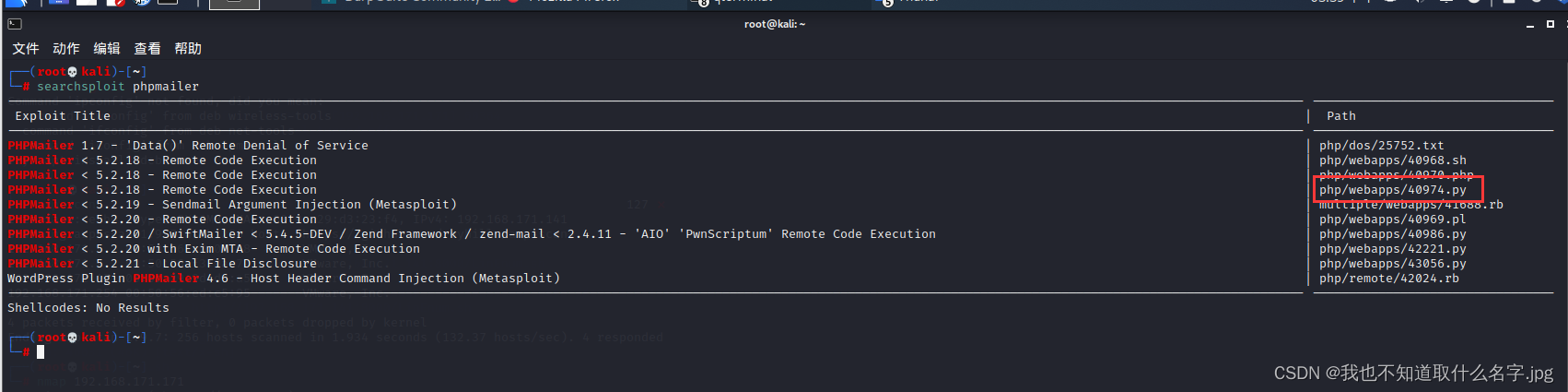The height and width of the screenshot is (392, 1568).
Task: Click path php/webapps/40968.sh
Action: [x=1393, y=160]
